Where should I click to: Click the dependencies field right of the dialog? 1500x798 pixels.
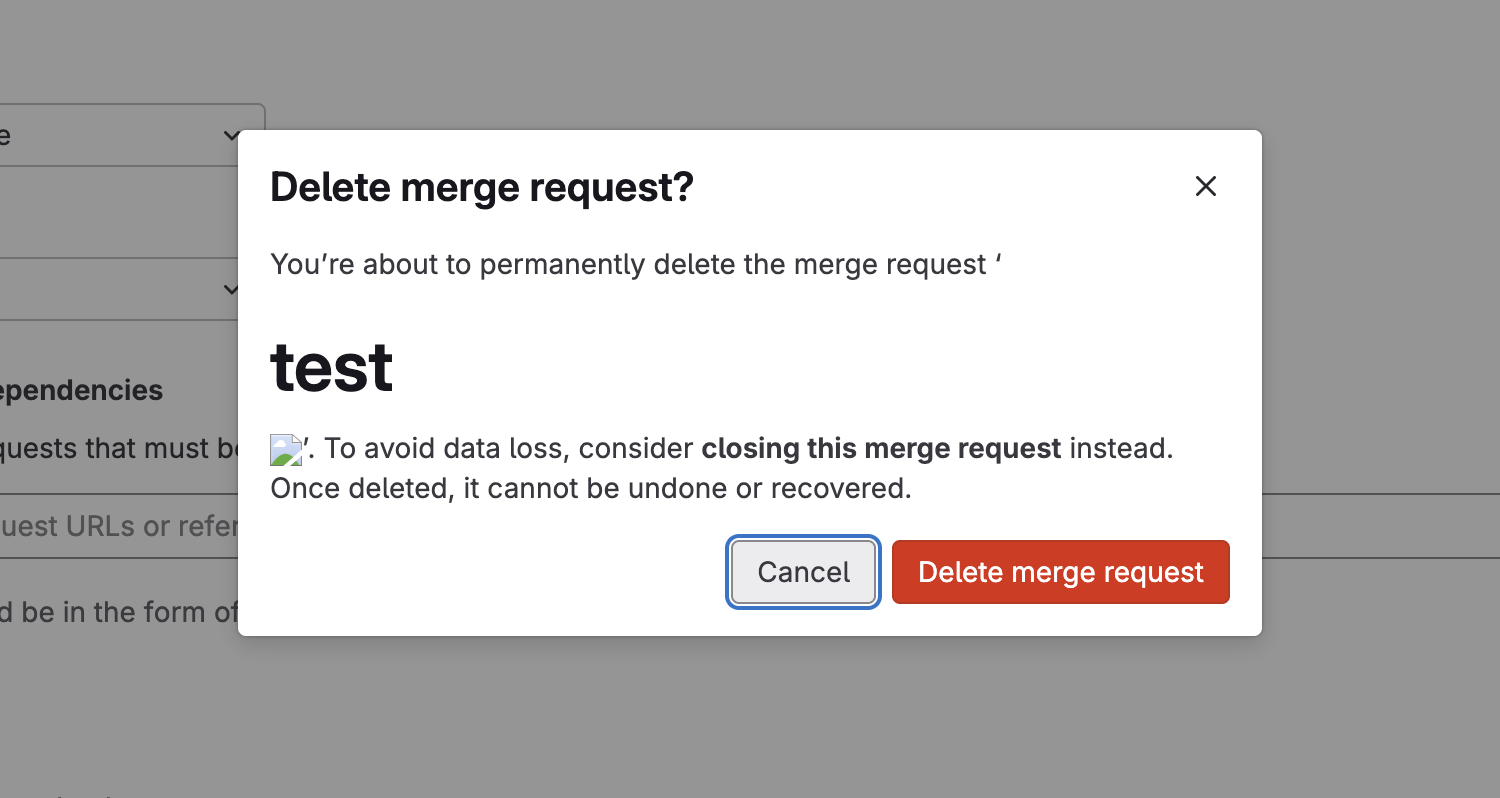[x=1380, y=526]
